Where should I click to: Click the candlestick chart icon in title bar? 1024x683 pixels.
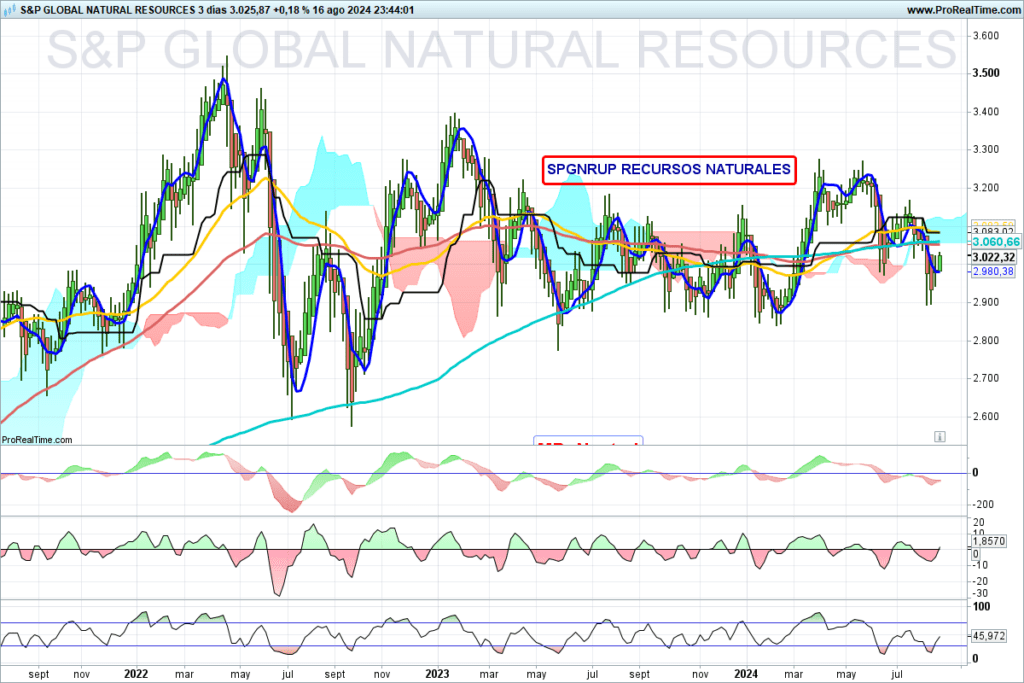9,10
